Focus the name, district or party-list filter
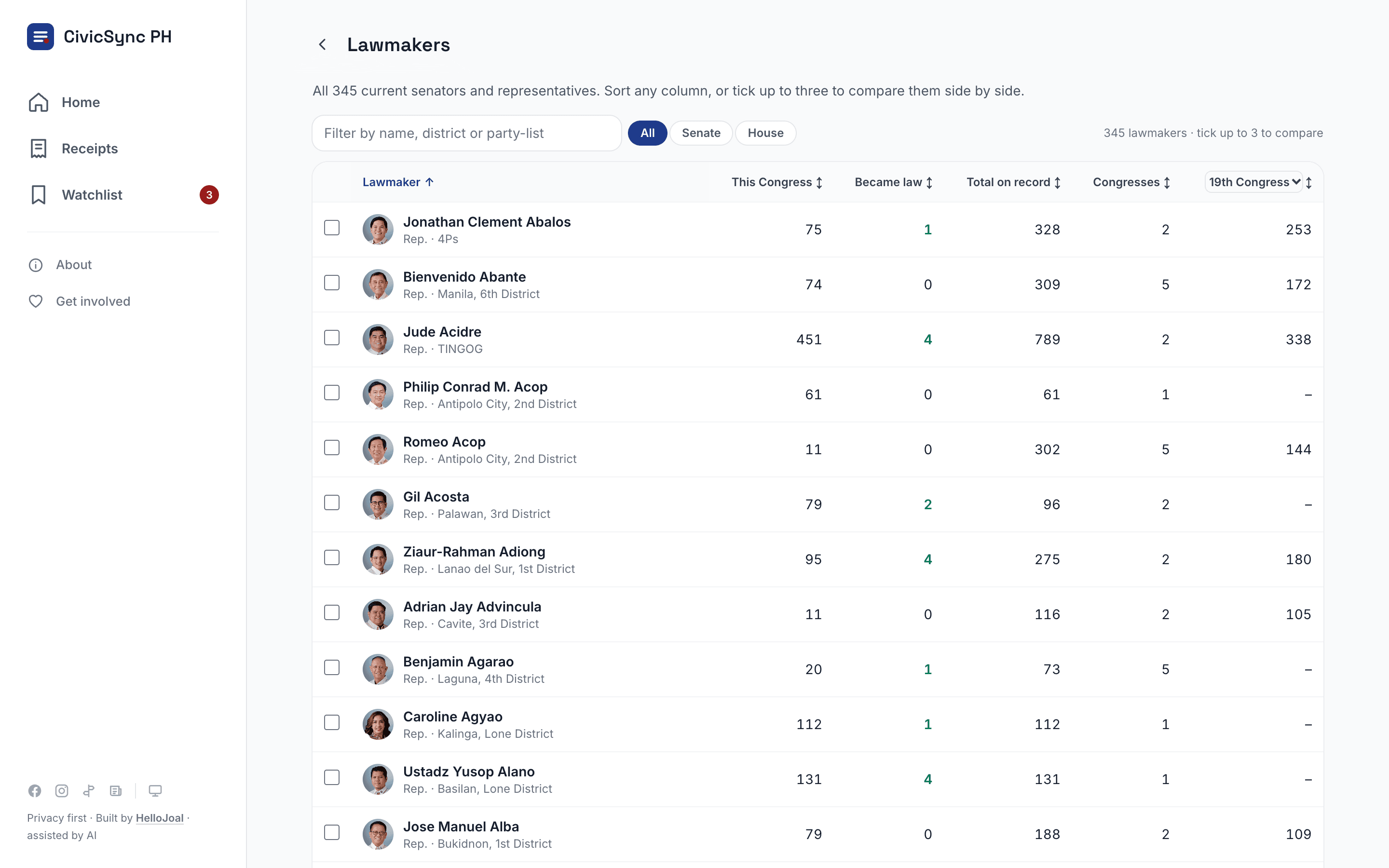Screen dimensions: 1389x868 (467, 133)
